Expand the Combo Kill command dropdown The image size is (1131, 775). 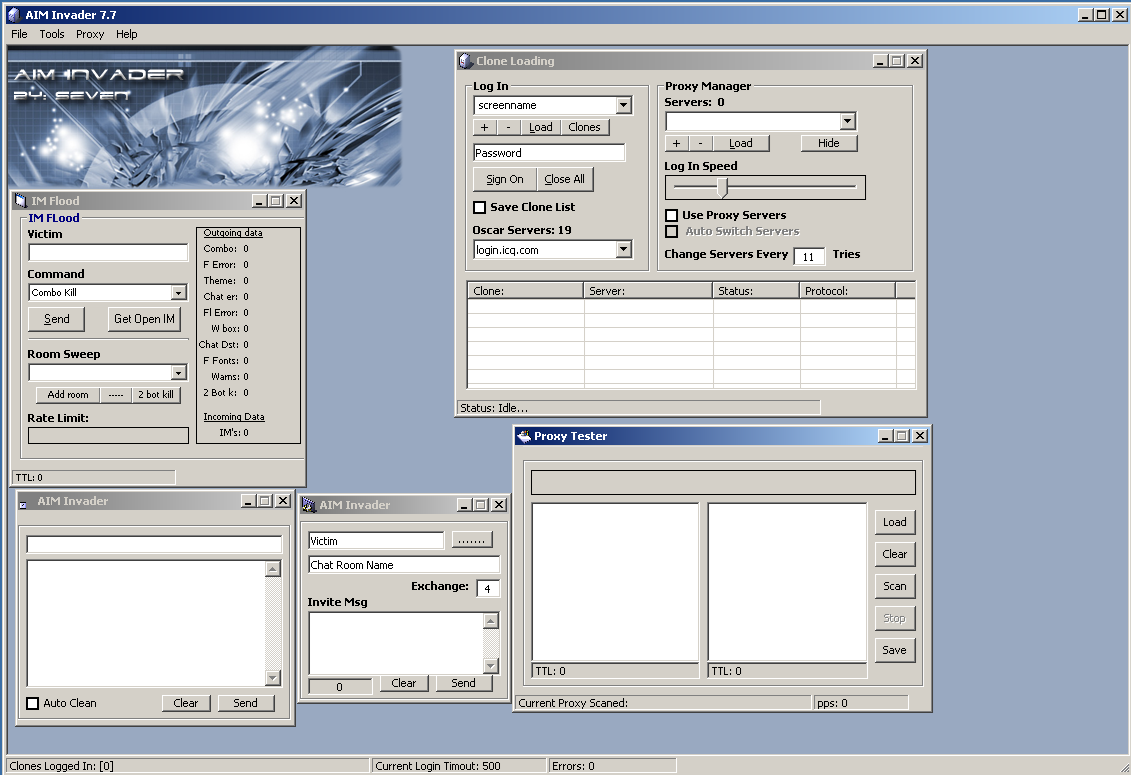point(179,293)
